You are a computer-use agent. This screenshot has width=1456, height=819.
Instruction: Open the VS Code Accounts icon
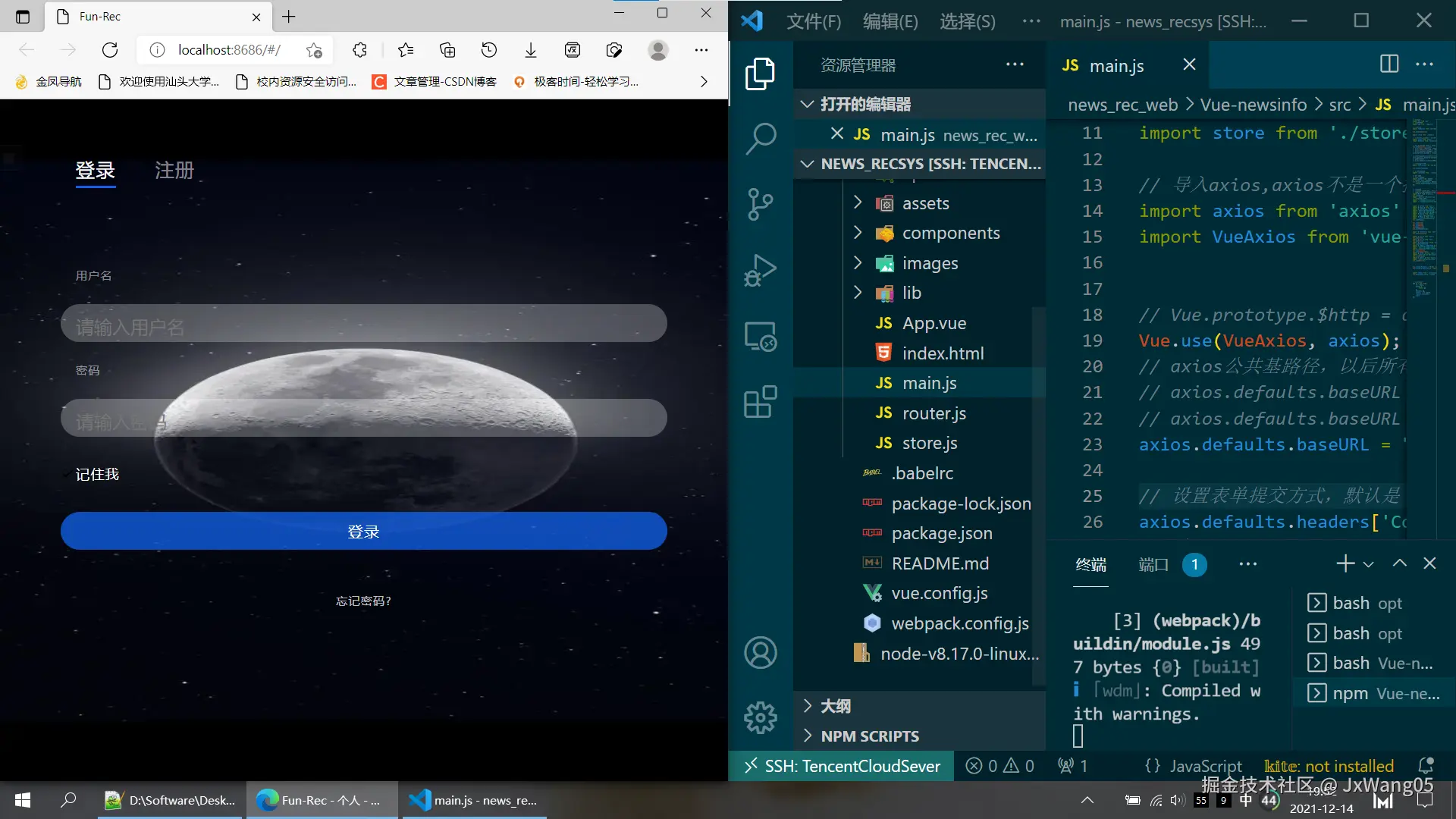tap(761, 652)
